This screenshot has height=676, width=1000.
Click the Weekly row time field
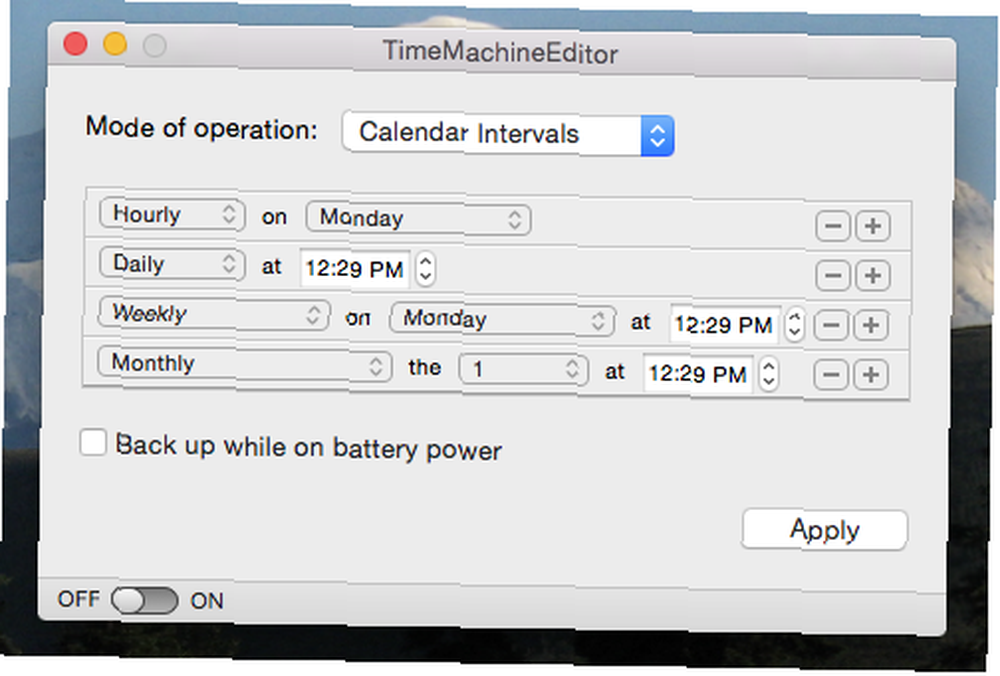pyautogui.click(x=724, y=325)
